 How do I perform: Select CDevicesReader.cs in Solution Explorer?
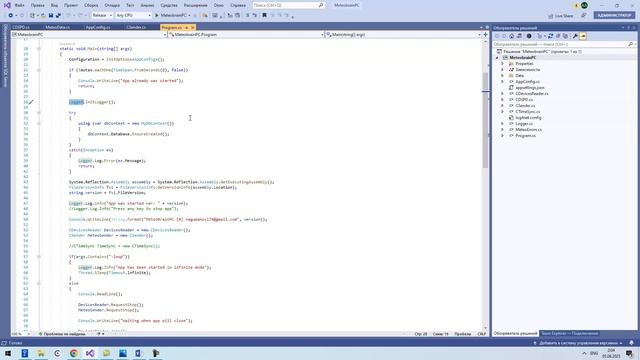tap(531, 93)
